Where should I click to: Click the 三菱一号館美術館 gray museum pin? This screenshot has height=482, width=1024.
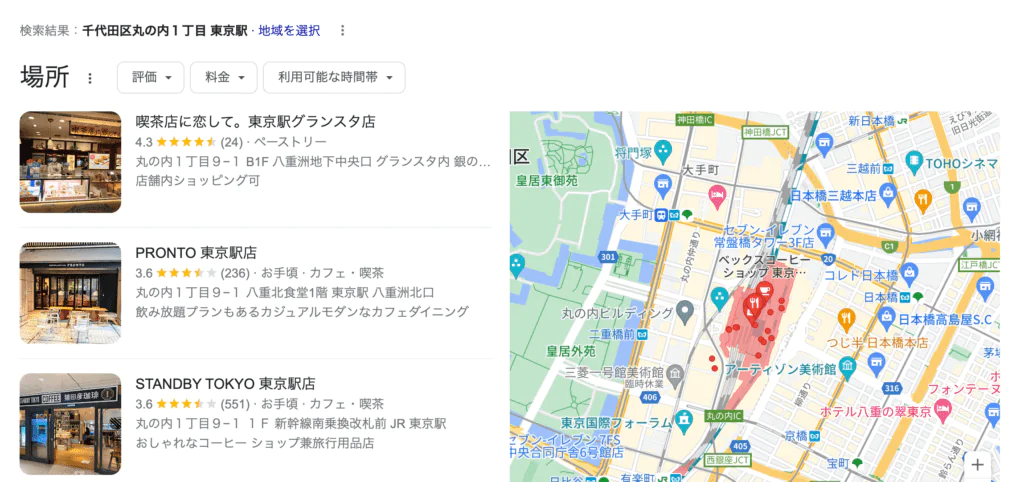[x=677, y=373]
